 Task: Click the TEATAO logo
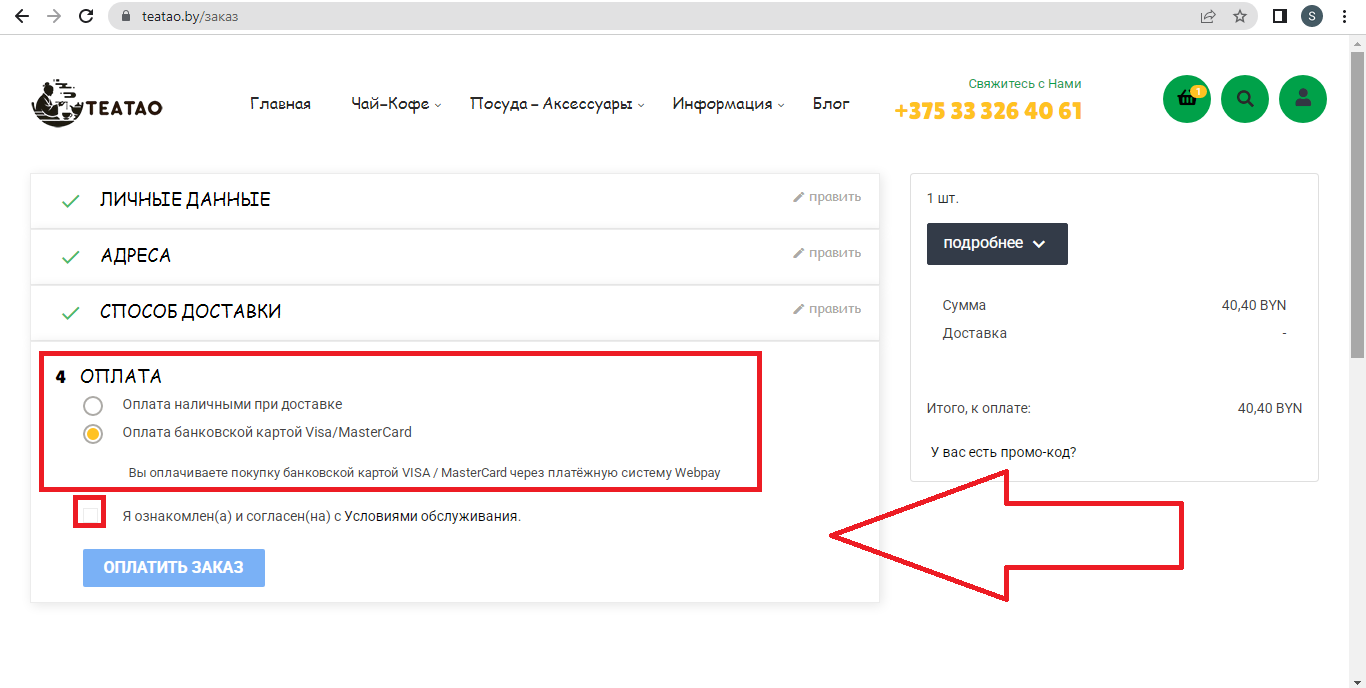point(97,103)
